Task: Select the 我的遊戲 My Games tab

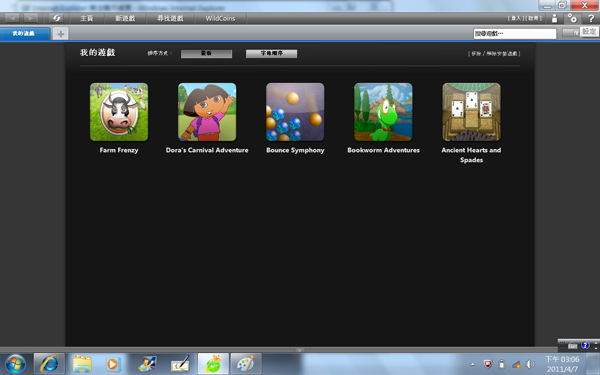Action: point(24,34)
